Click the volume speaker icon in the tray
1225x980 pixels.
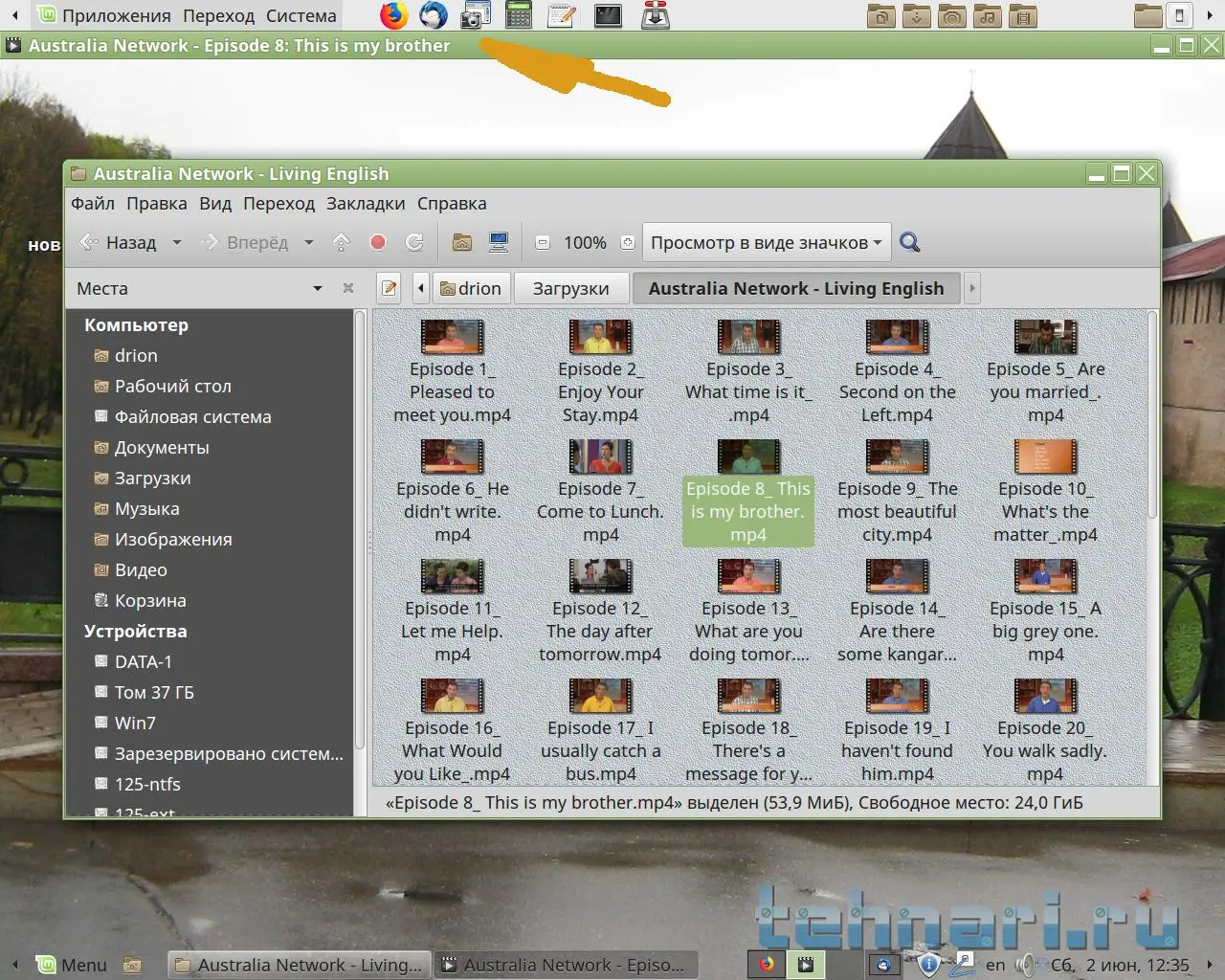point(1027,965)
